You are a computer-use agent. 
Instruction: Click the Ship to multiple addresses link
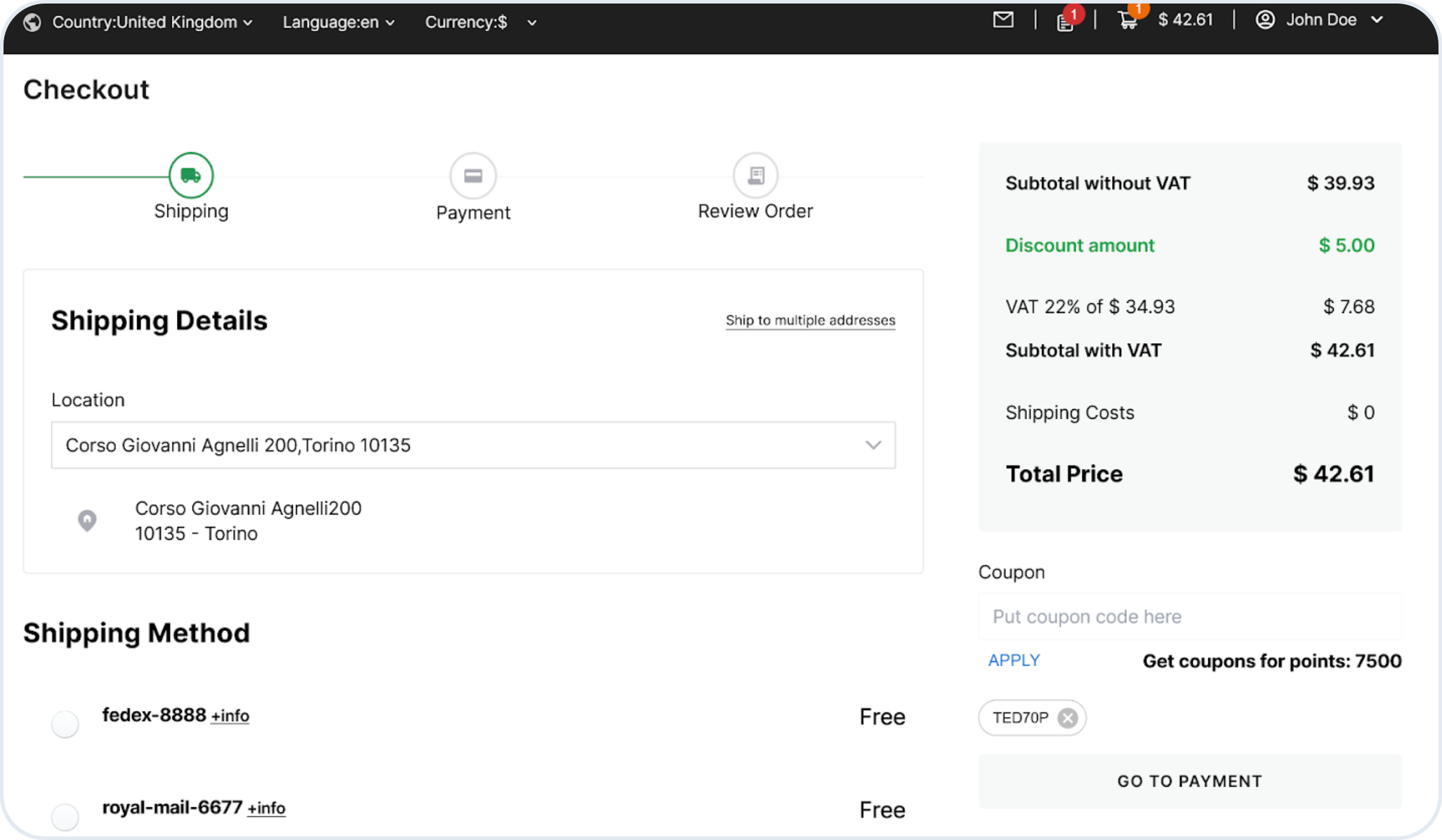810,321
